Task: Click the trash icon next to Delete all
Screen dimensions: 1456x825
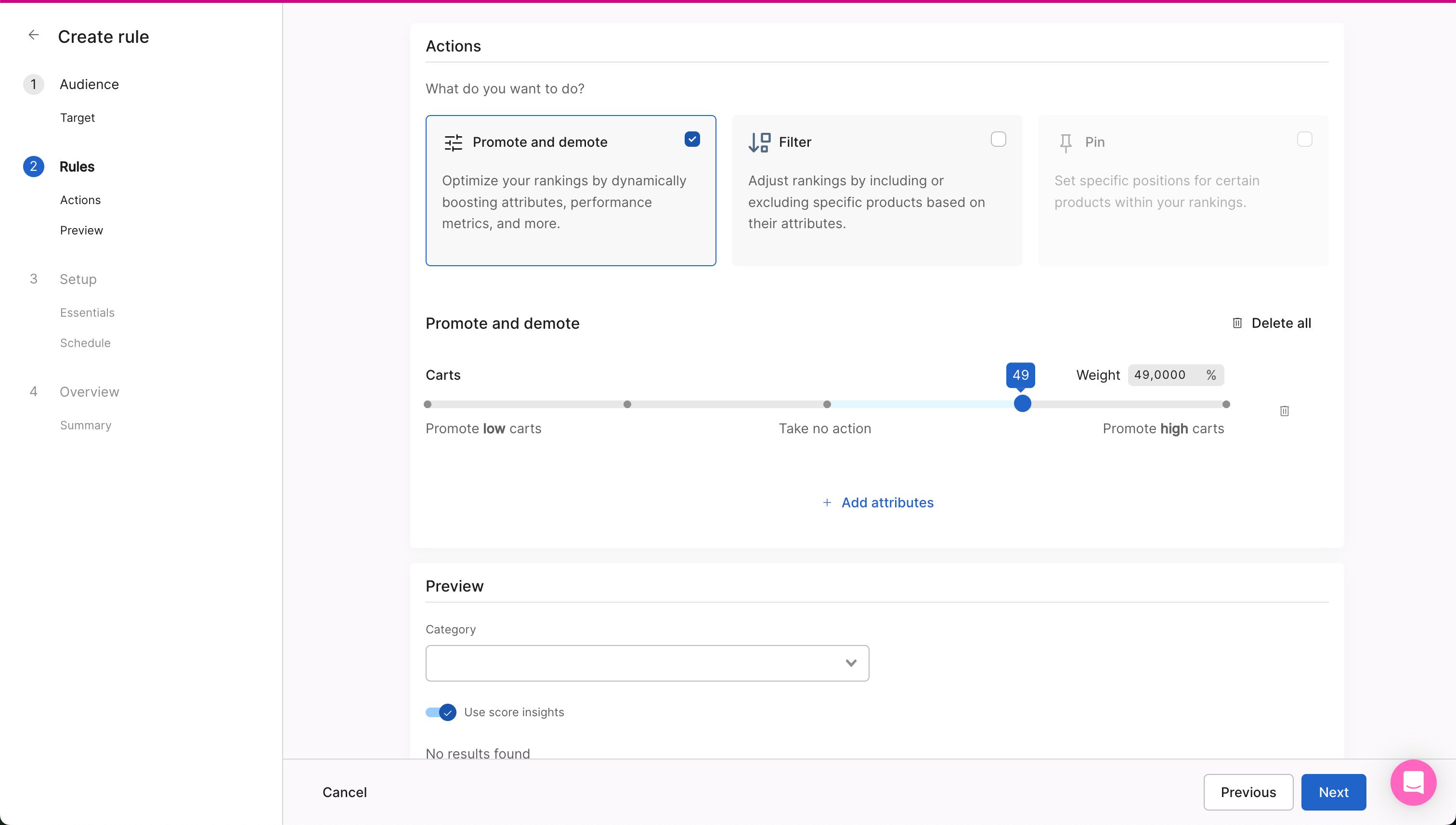Action: [x=1237, y=323]
